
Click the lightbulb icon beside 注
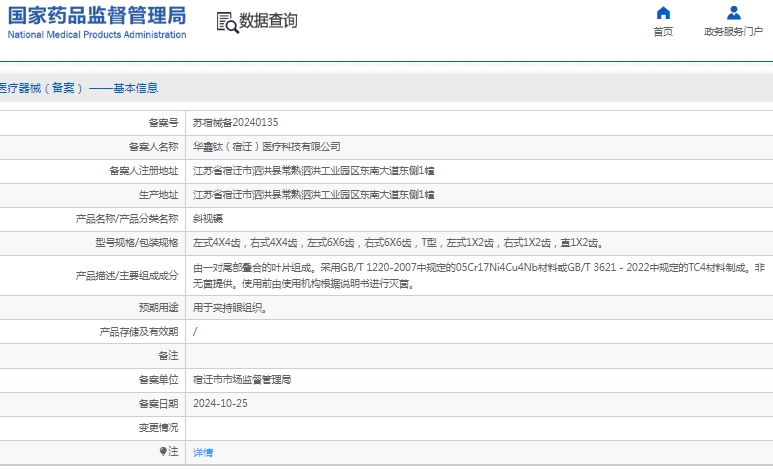(x=163, y=451)
